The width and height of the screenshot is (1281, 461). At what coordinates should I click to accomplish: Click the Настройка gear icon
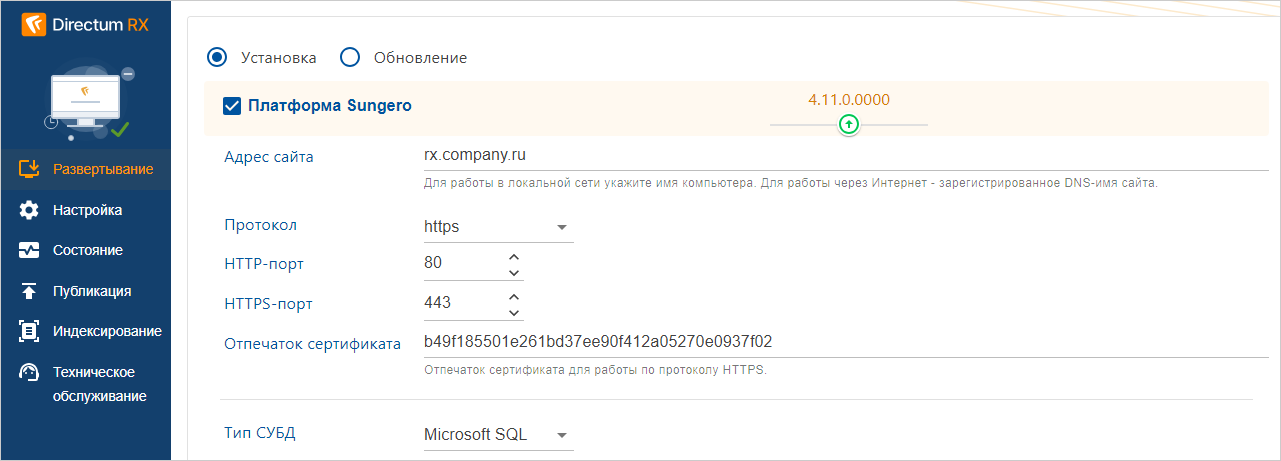29,210
